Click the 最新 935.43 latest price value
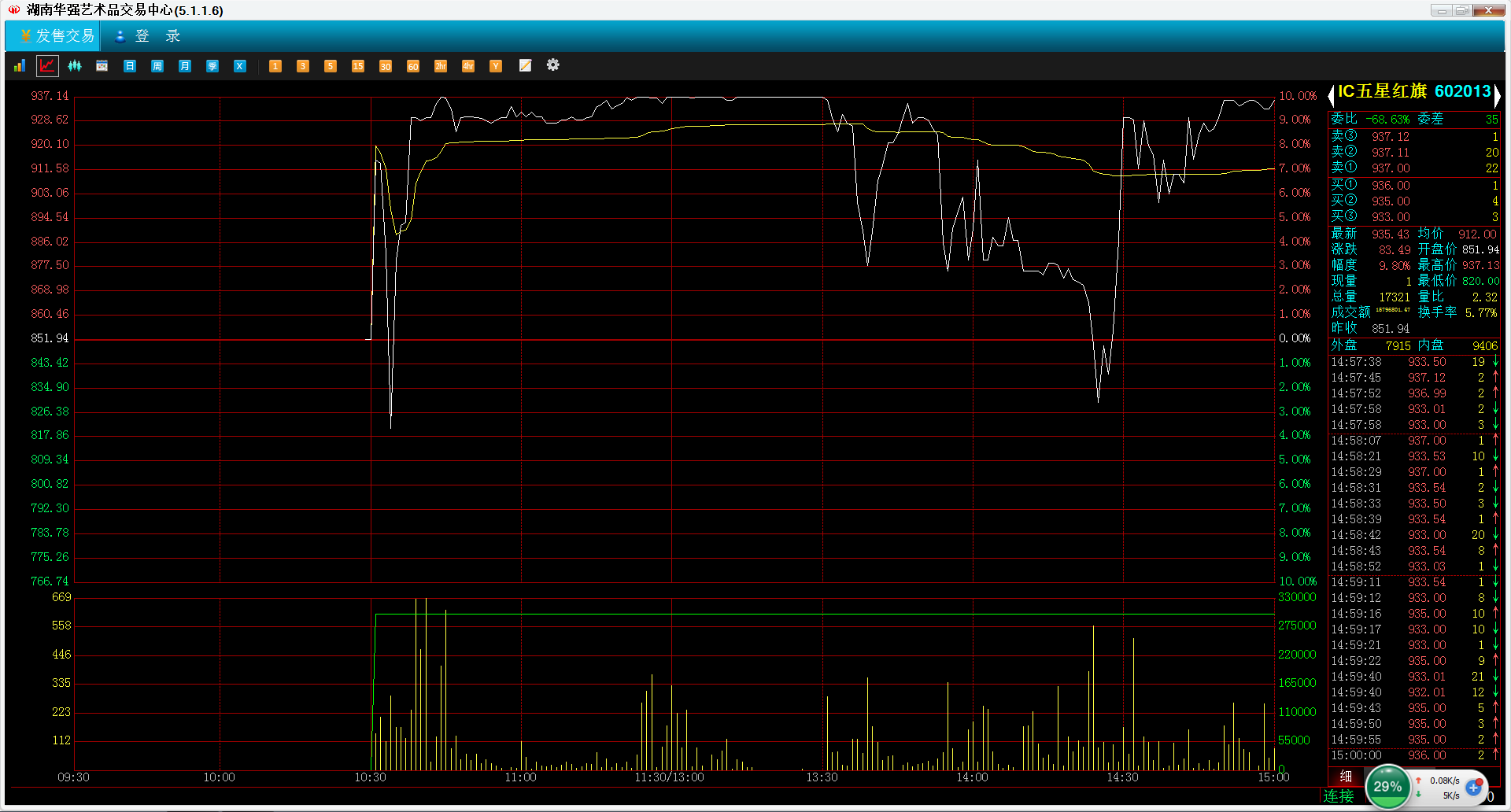This screenshot has height=812, width=1511. (x=1391, y=234)
